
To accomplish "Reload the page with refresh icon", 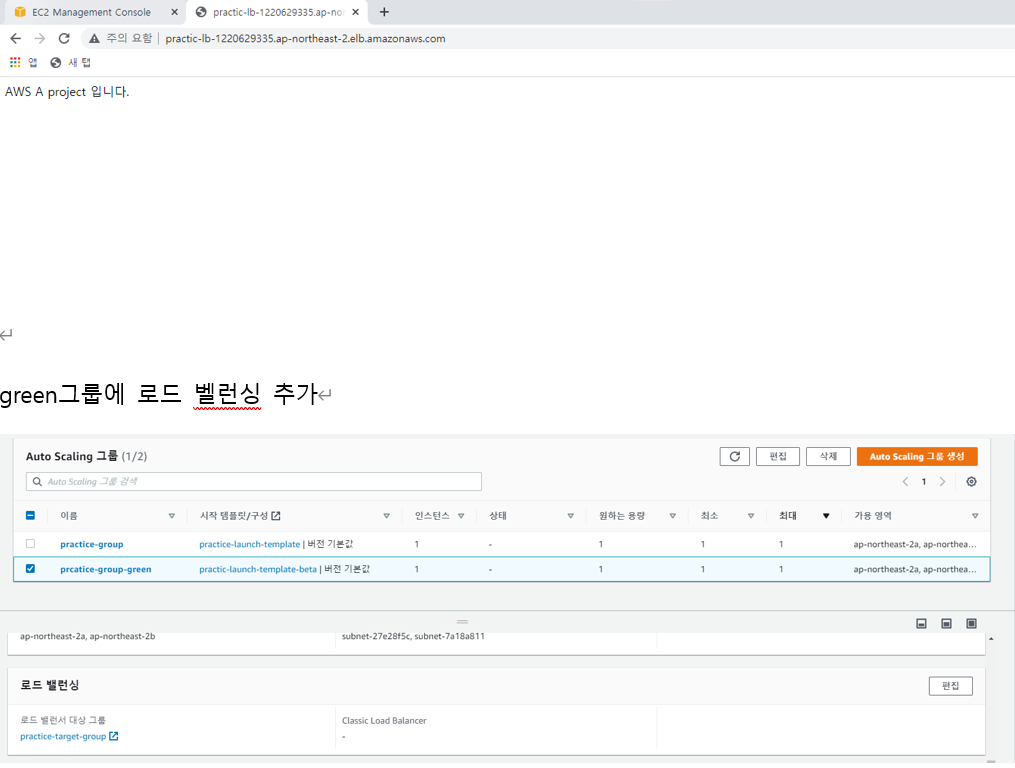I will click(x=64, y=39).
